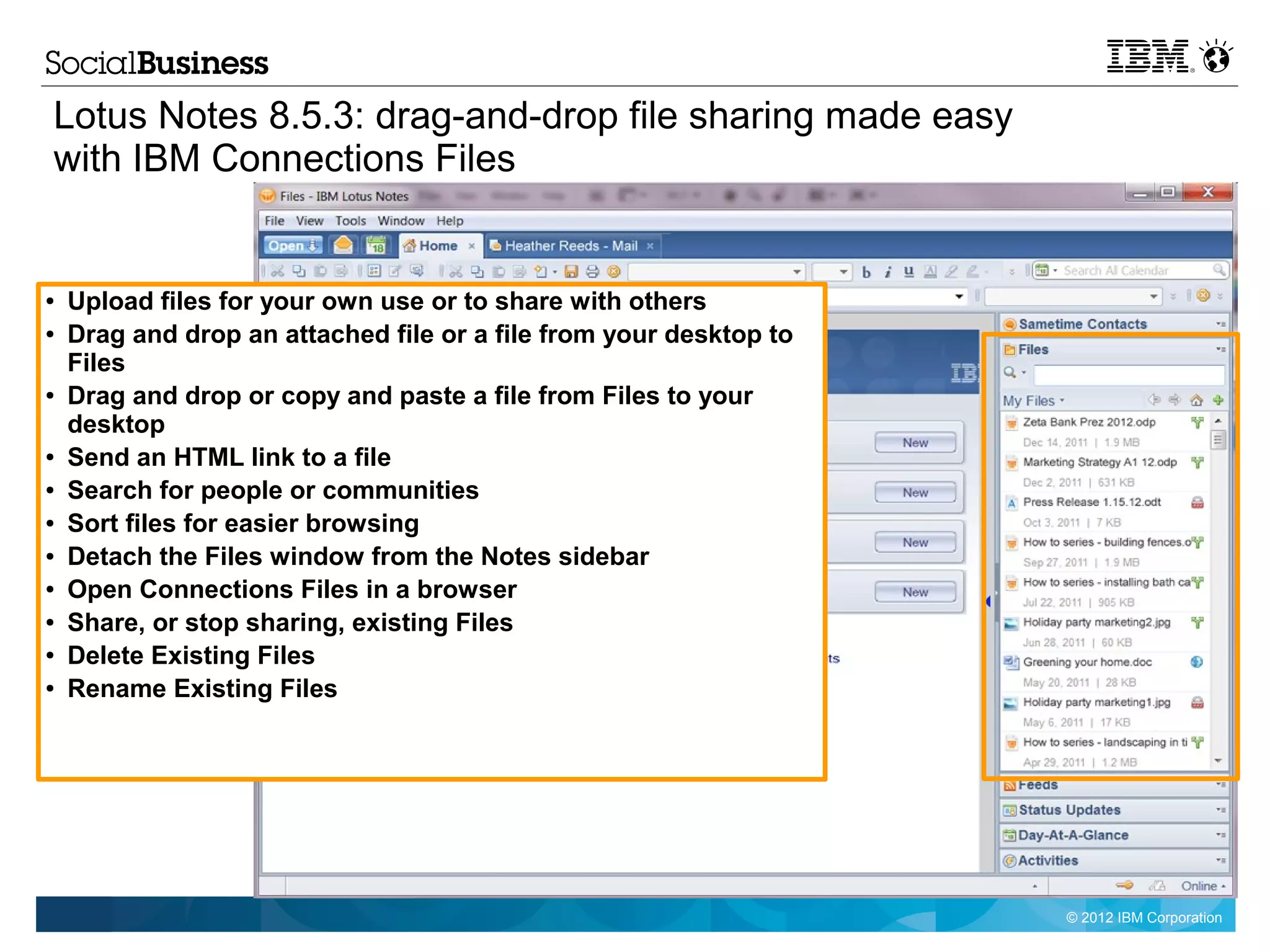Expand the Day-At-A-Glance sidebar panel
Screen dimensions: 1270x952
point(1114,835)
